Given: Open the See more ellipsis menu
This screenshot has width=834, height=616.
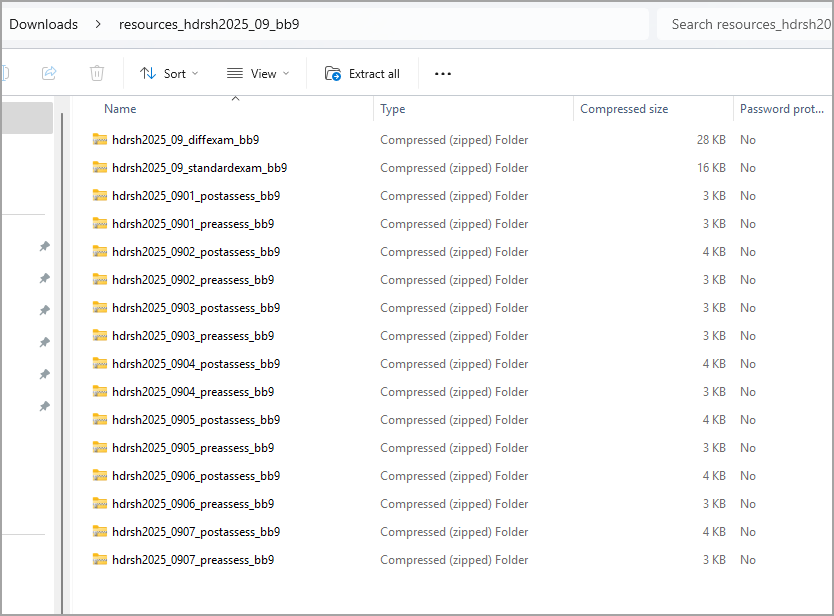Looking at the screenshot, I should point(443,74).
